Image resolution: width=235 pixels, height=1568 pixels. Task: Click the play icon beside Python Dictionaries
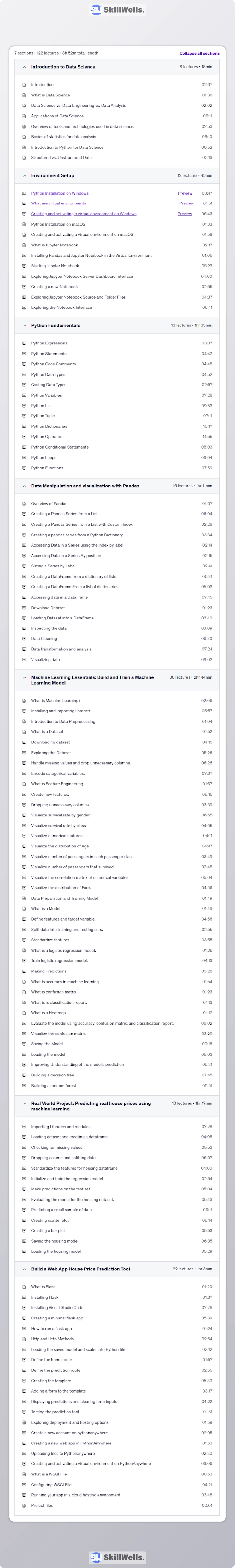24,427
